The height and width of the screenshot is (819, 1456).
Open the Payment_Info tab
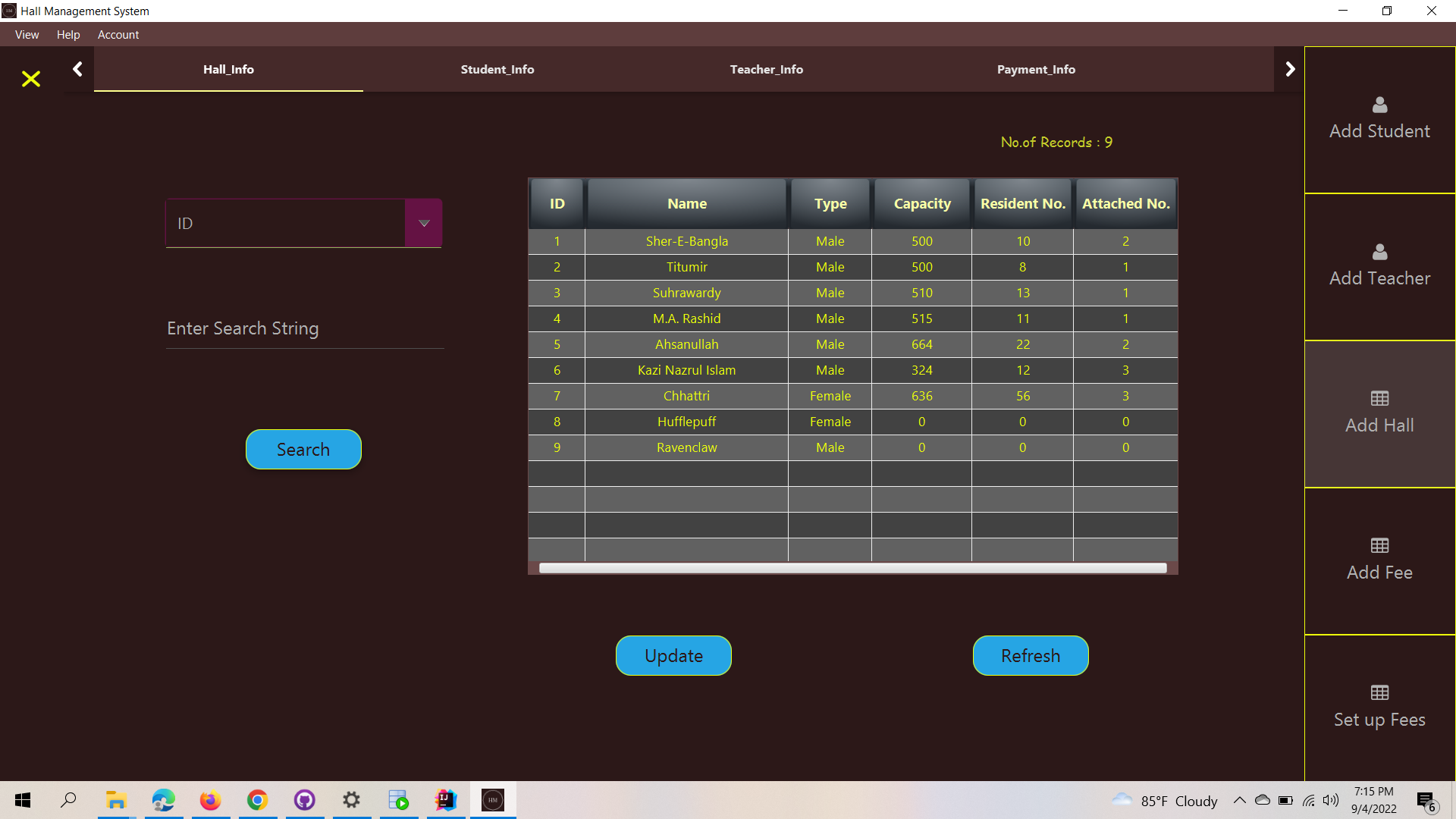[x=1036, y=69]
